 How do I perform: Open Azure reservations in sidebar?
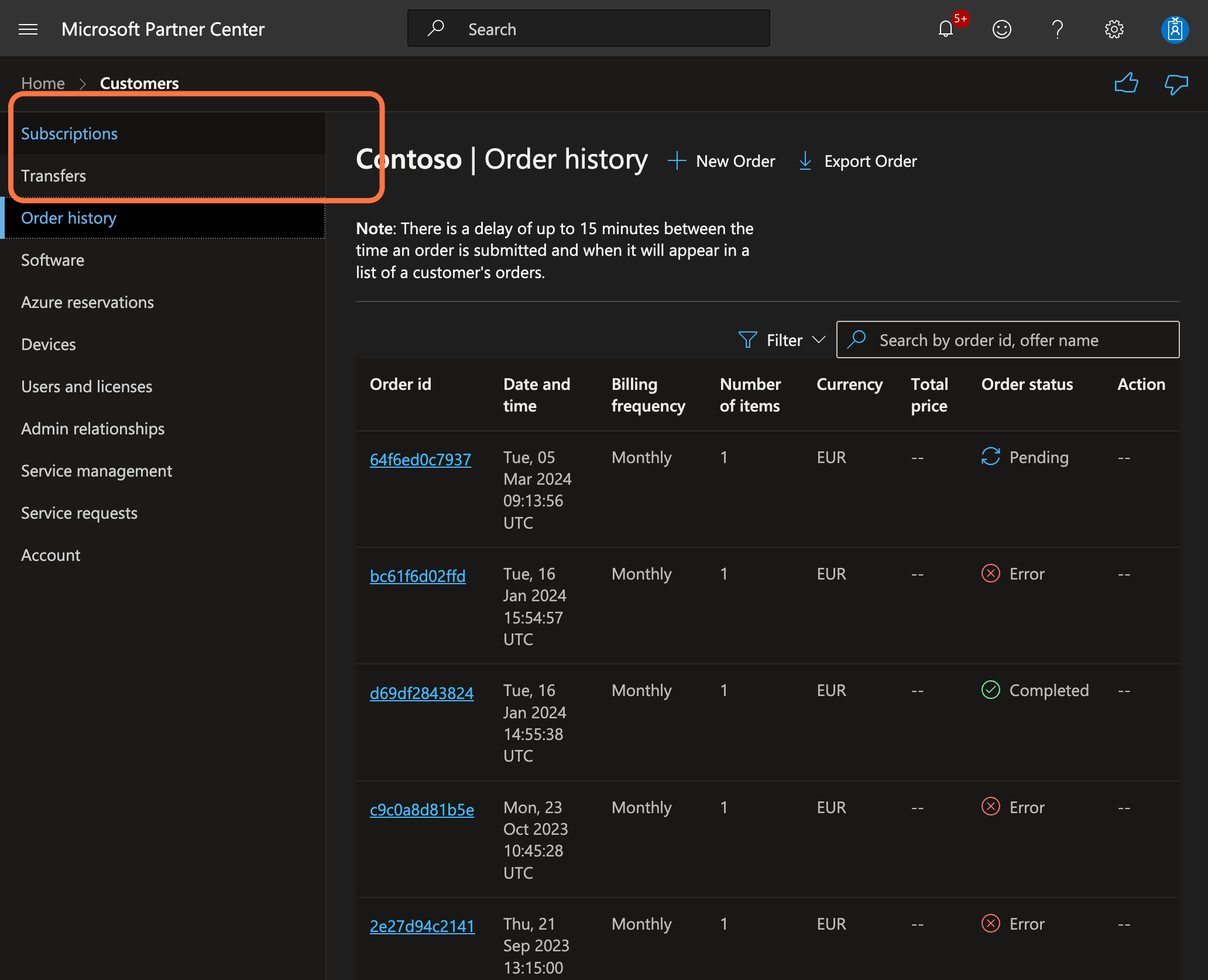click(x=164, y=302)
